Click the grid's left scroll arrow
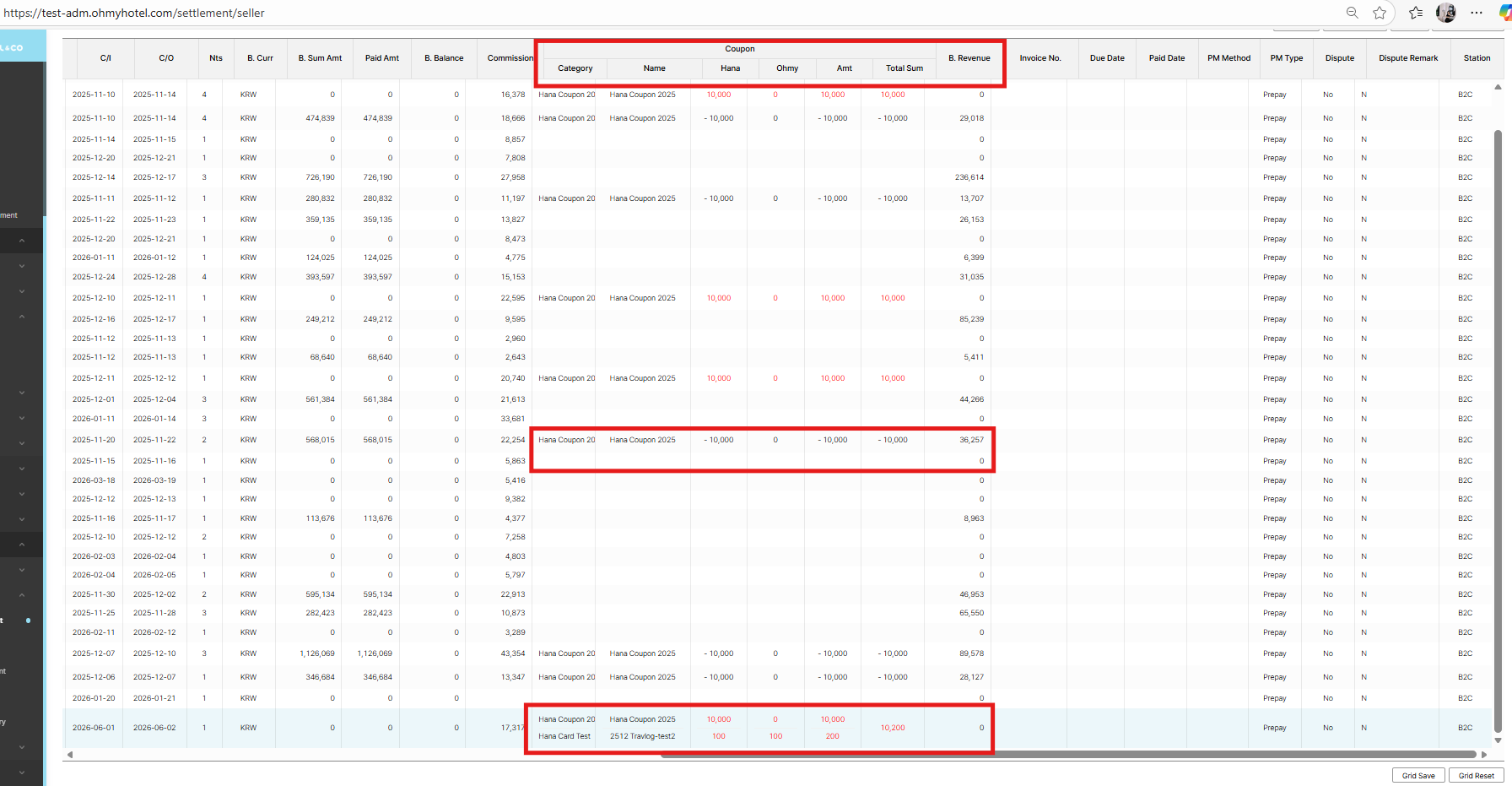The image size is (1512, 786). click(x=70, y=755)
